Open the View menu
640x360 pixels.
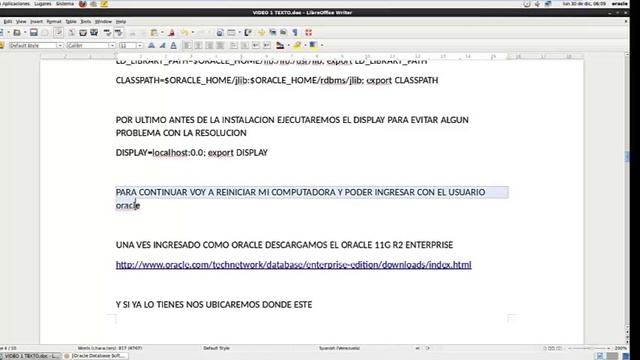(x=21, y=22)
